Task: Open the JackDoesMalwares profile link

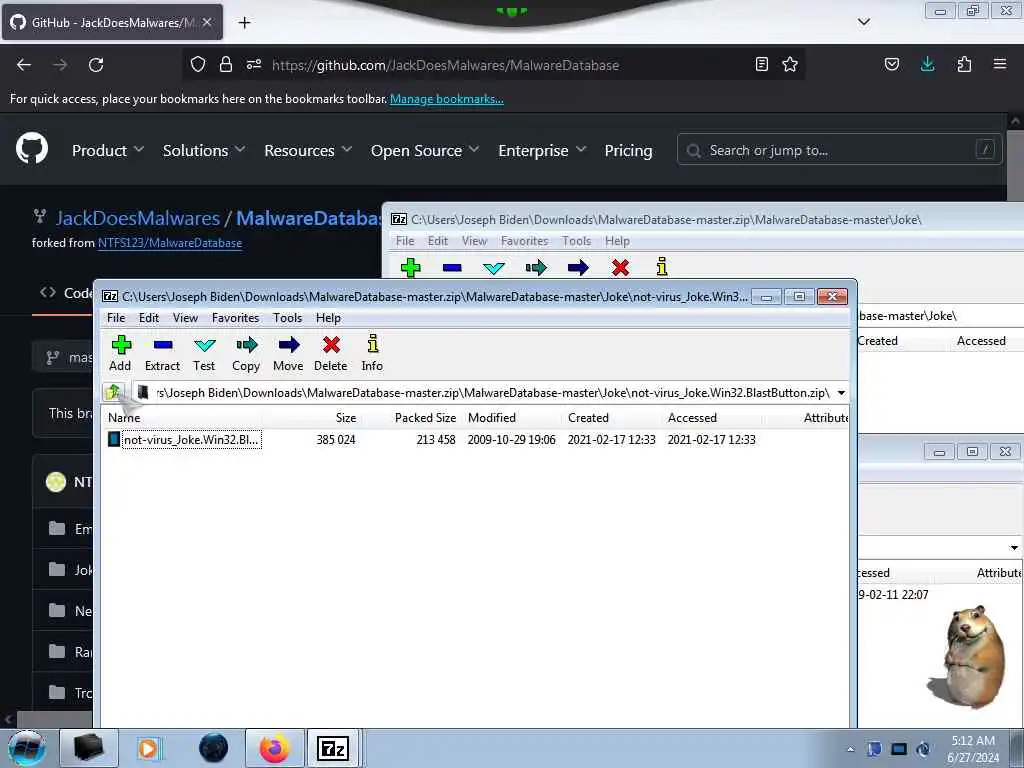Action: pyautogui.click(x=138, y=218)
